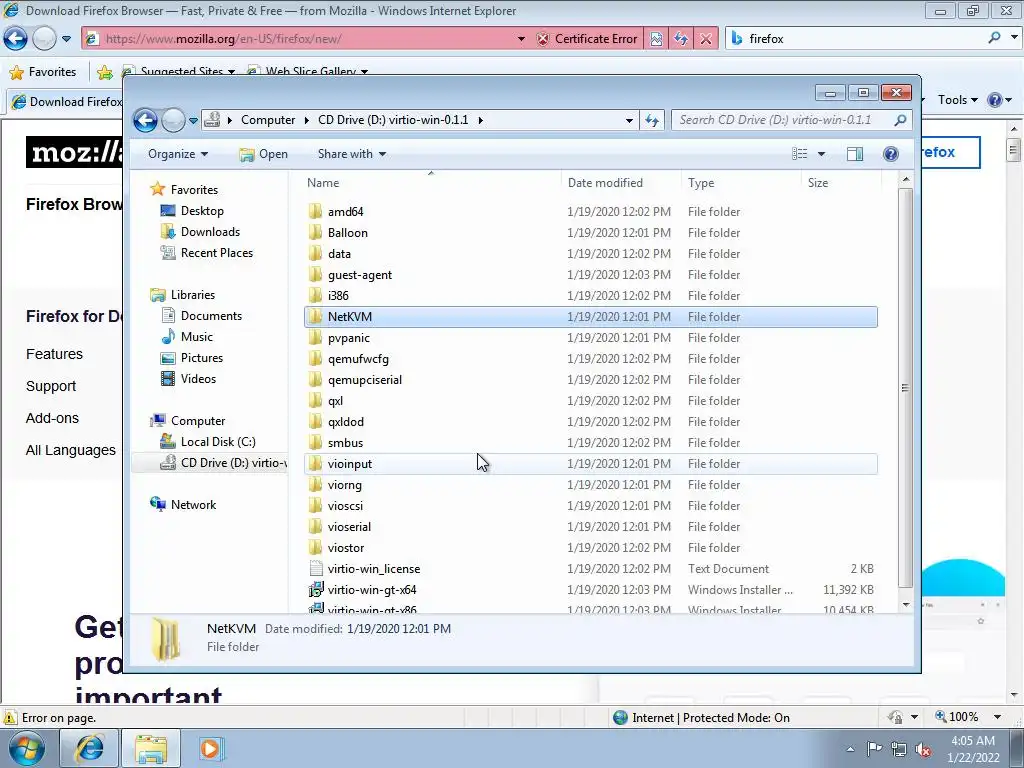This screenshot has width=1024, height=768.
Task: Open the Features link on the Mozilla page
Action: 54,354
